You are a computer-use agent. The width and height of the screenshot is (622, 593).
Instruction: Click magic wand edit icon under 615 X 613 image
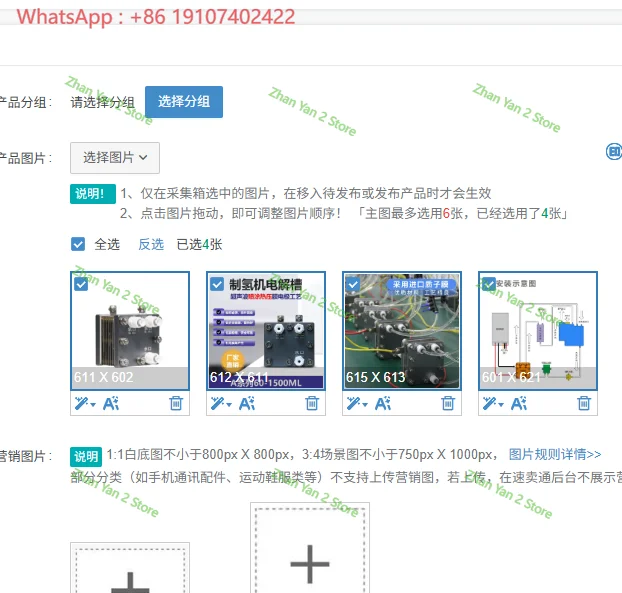[x=354, y=404]
